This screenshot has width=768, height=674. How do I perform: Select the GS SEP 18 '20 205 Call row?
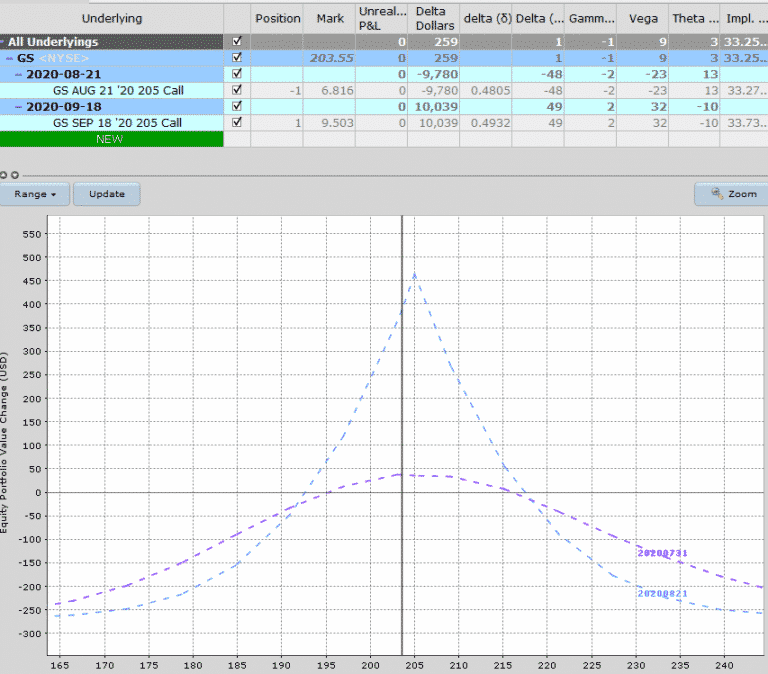pyautogui.click(x=117, y=123)
